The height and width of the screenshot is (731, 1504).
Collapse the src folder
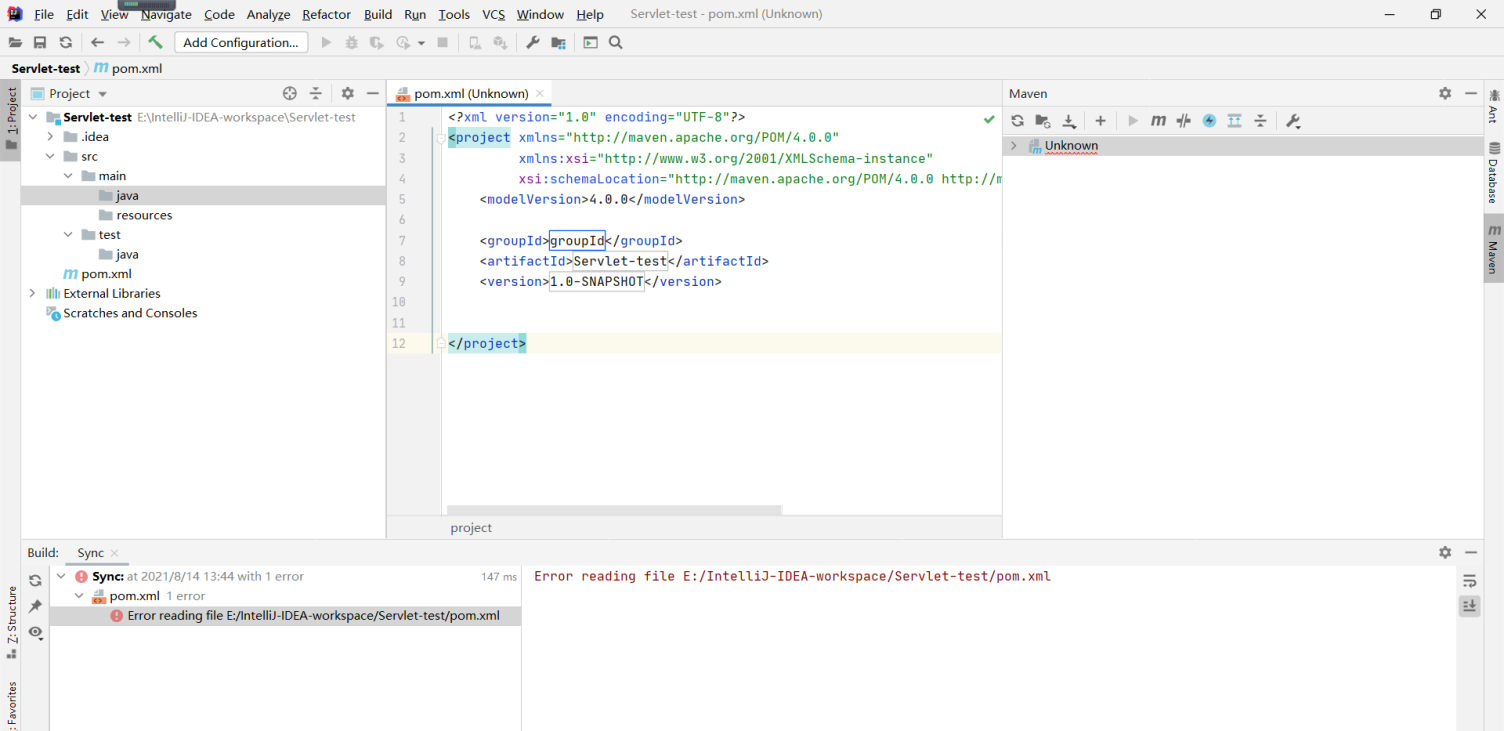pyautogui.click(x=50, y=156)
